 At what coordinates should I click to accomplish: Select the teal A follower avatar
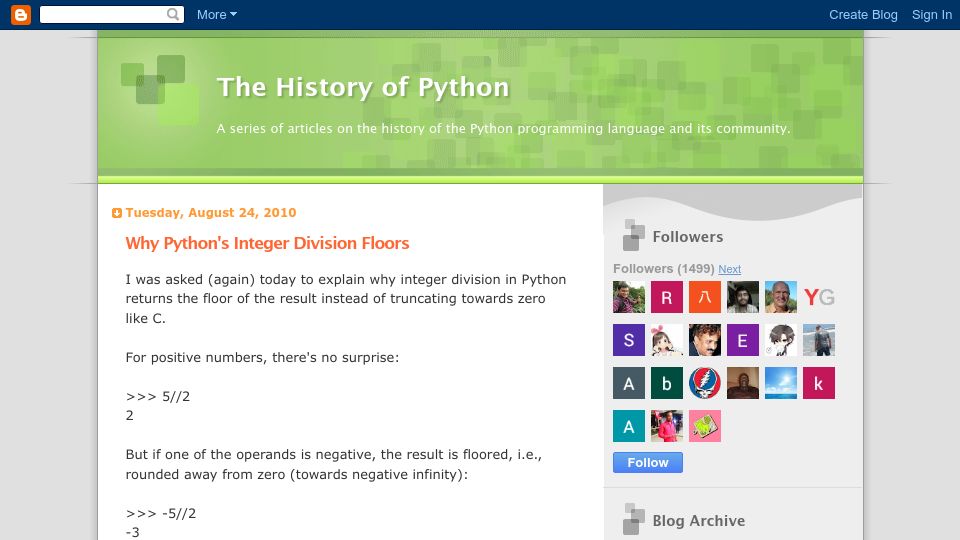point(629,426)
